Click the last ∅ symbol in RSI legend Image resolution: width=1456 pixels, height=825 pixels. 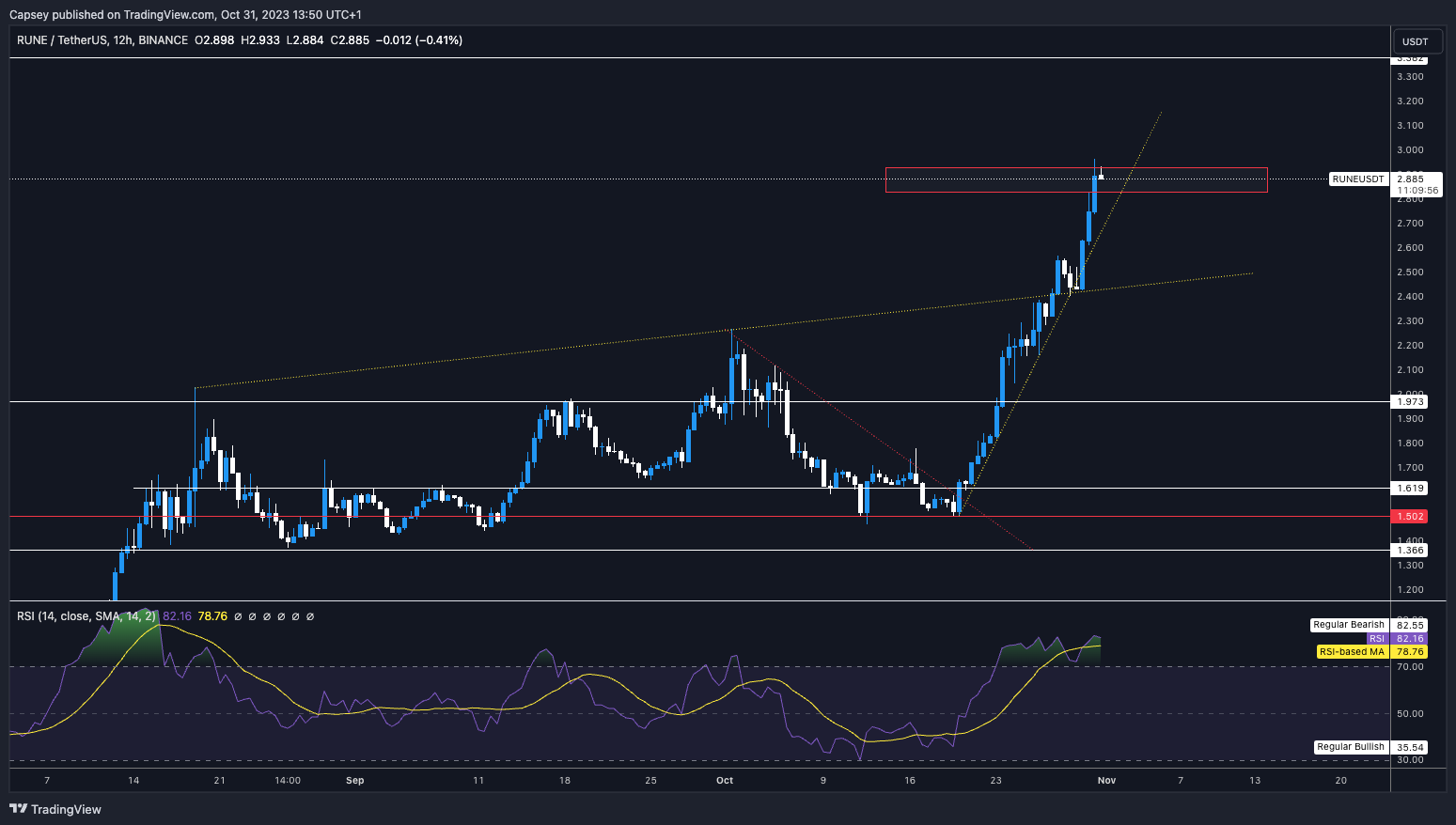coord(310,616)
